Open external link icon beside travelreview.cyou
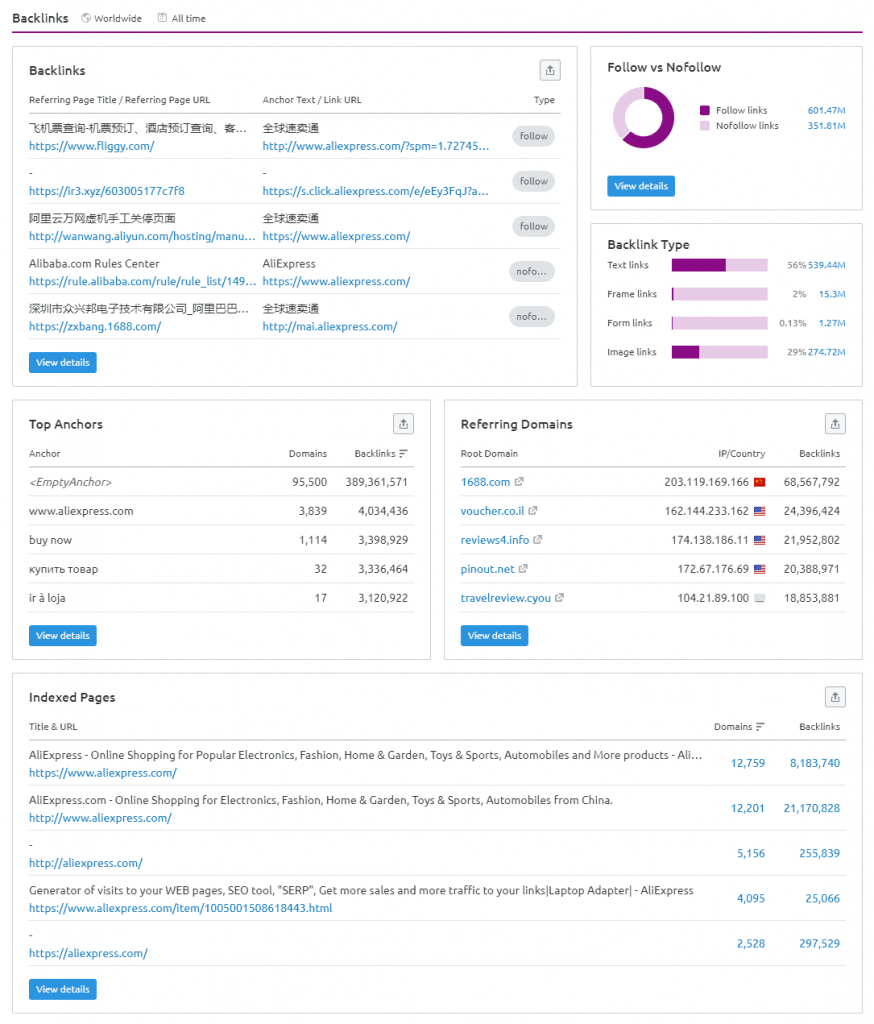The height and width of the screenshot is (1024, 874). pos(559,598)
